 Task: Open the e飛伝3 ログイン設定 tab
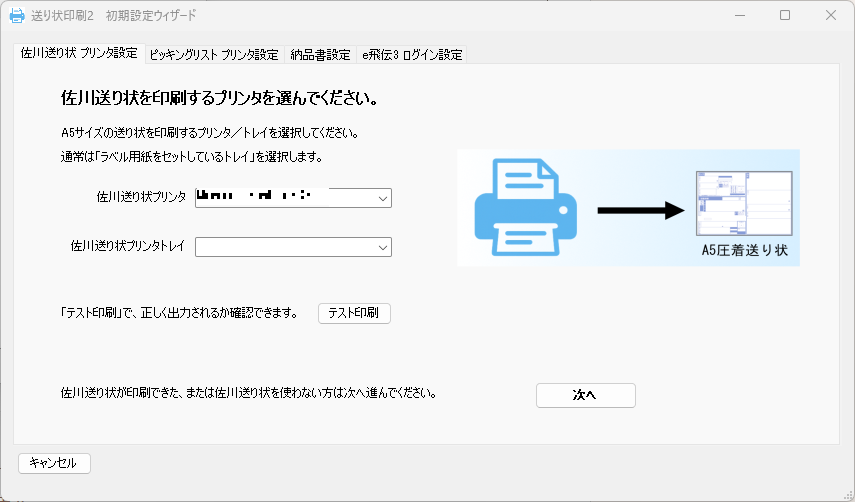pos(412,55)
